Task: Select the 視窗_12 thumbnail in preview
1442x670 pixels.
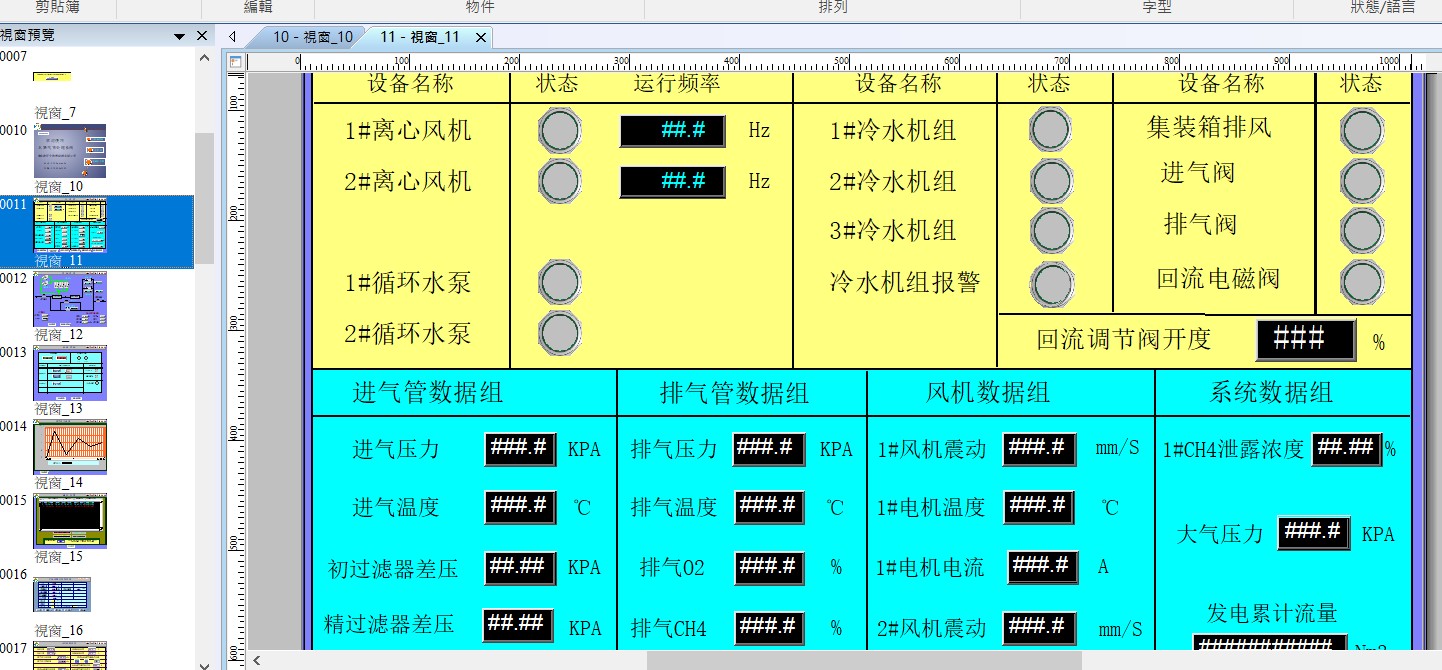Action: tap(70, 299)
